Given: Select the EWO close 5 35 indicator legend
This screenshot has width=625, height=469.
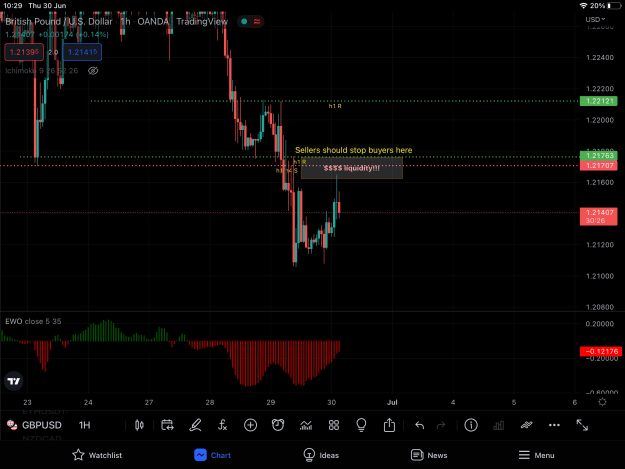Looking at the screenshot, I should tap(33, 321).
